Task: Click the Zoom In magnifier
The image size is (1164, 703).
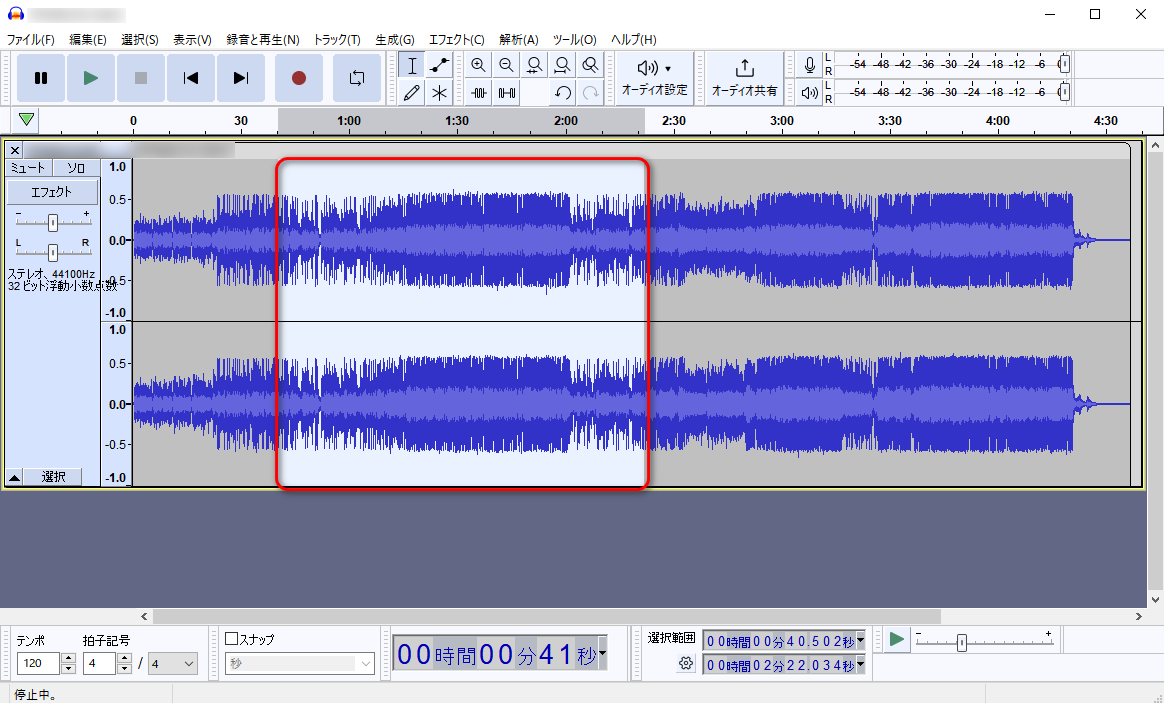Action: 479,65
